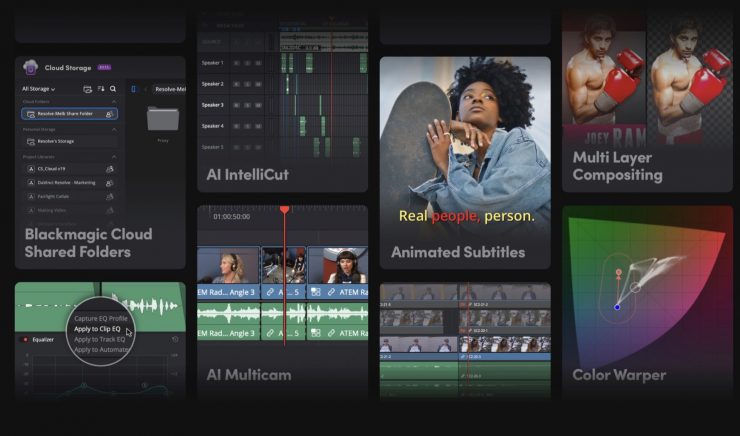
Task: Choose Apply to Clip EQ menu entry
Action: 100,329
